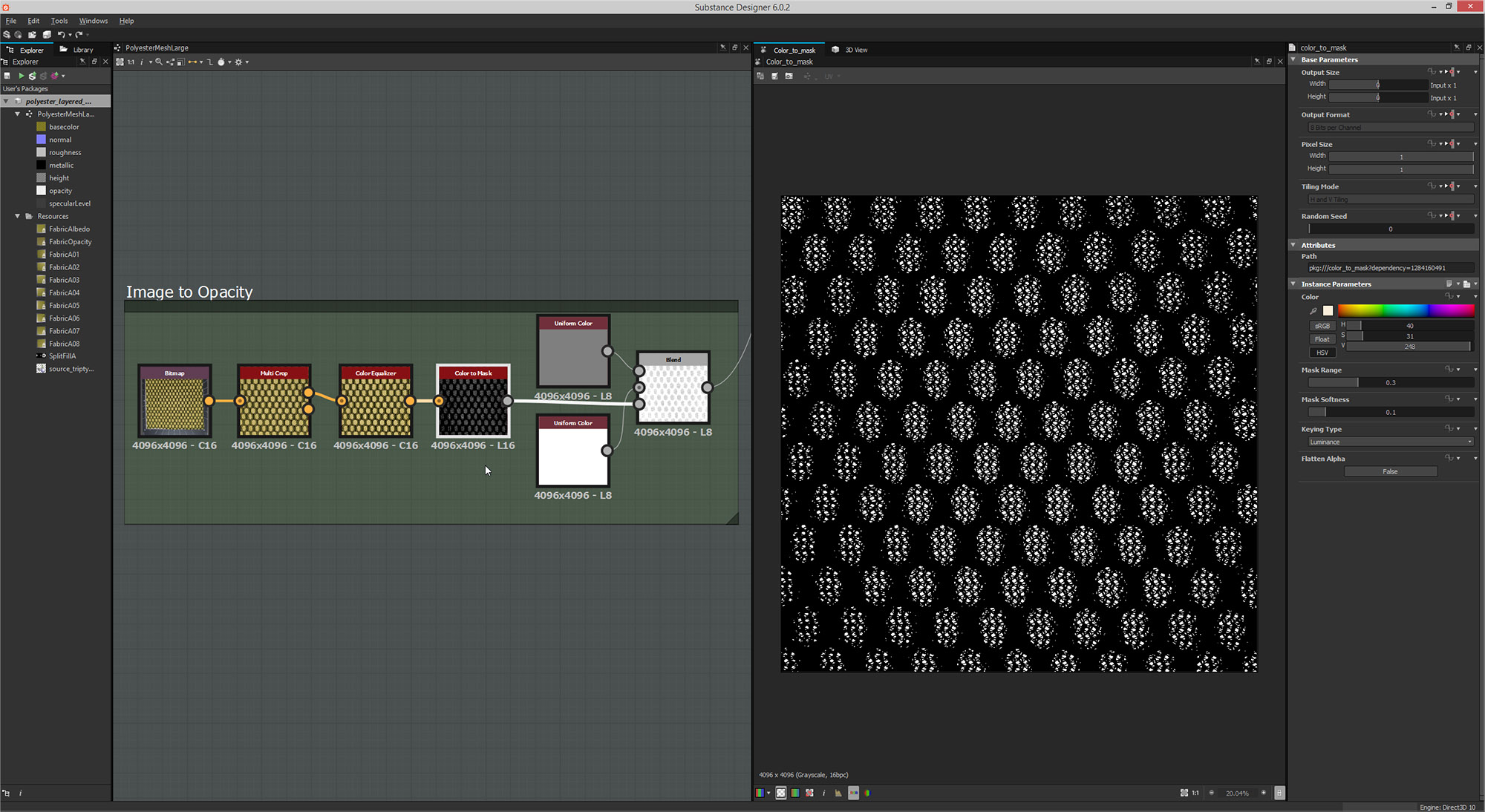The height and width of the screenshot is (812, 1485).
Task: Click the HSV button under the color picker
Action: 1322,352
